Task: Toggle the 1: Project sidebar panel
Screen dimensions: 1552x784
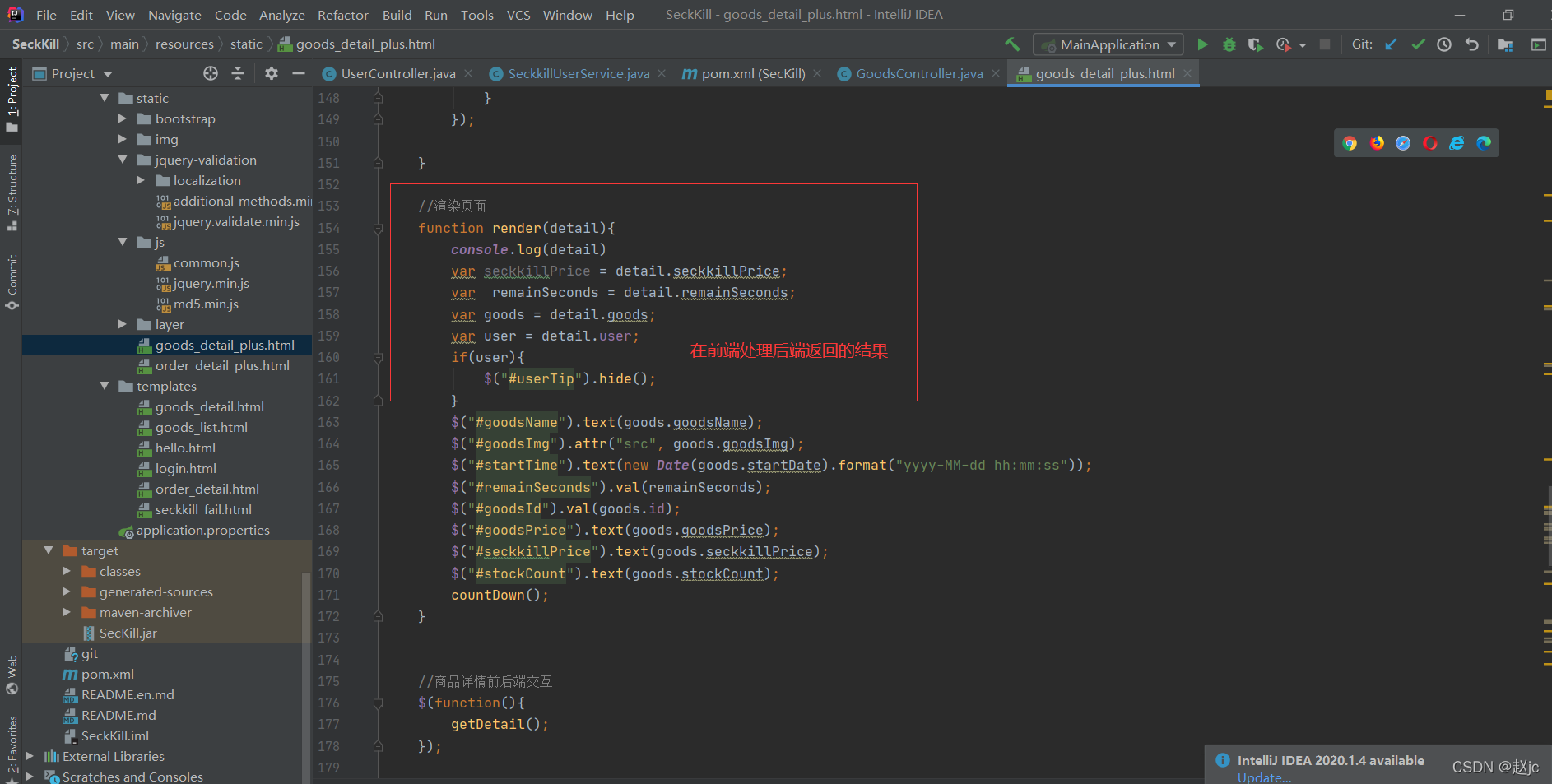Action: click(x=12, y=99)
